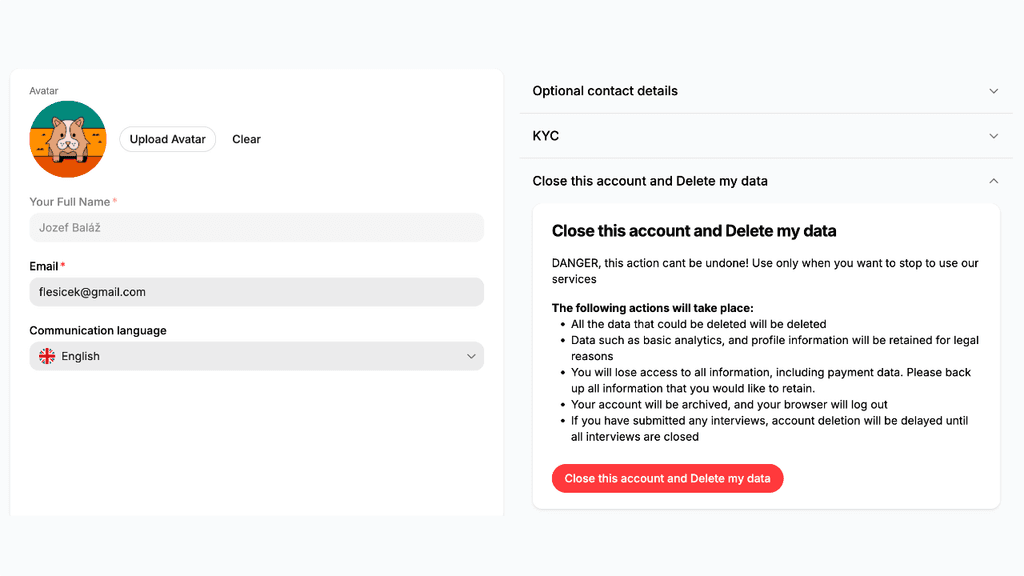Screen dimensions: 1024x576
Task: Click the Upload Avatar button
Action: 167,139
